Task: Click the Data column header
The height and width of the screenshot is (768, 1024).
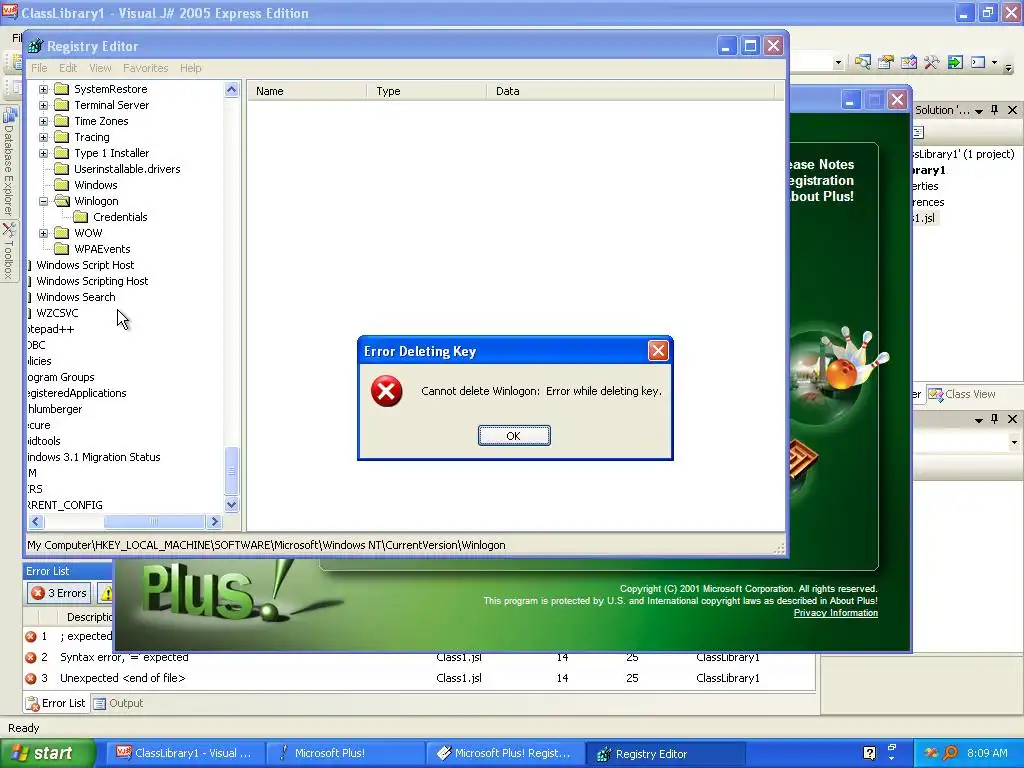Action: click(x=632, y=91)
